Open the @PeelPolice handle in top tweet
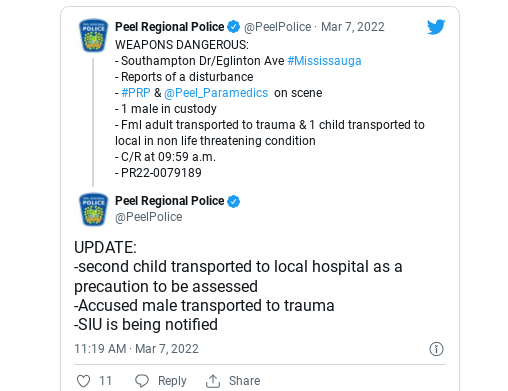Viewport: 508px width, 391px height. point(278,27)
